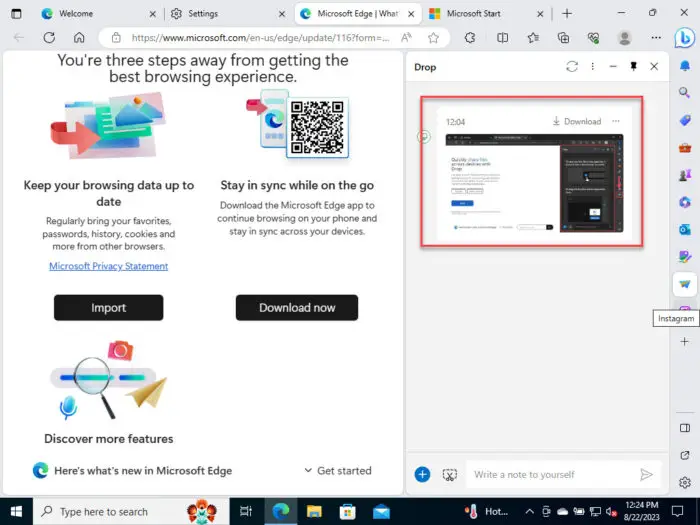Open Shopping tag icon in sidebar
The image size is (700, 525).
(684, 120)
